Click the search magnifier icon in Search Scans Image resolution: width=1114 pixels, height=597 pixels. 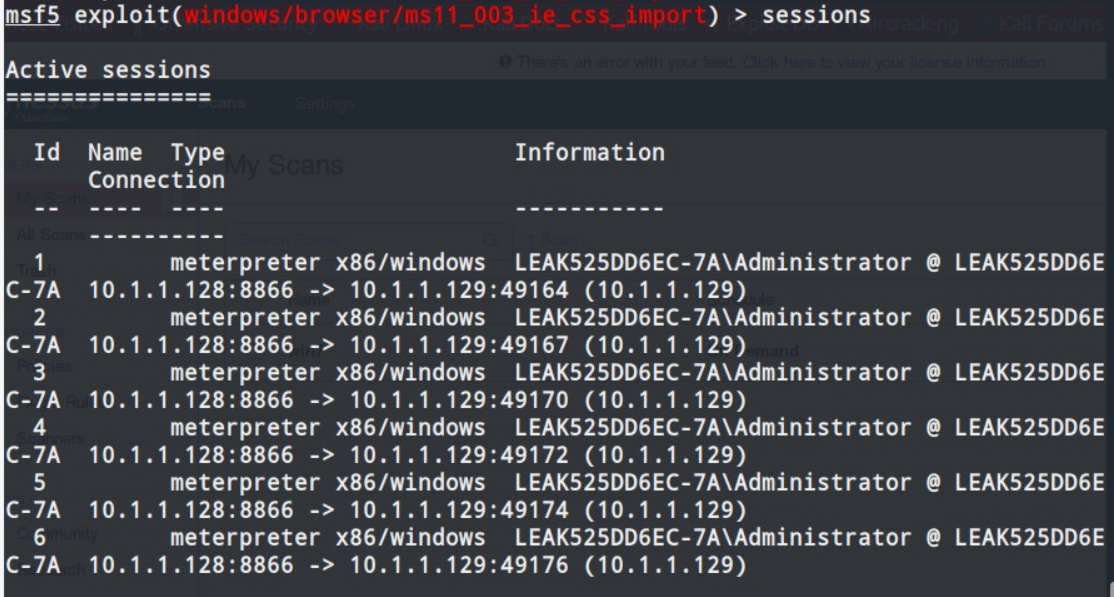pos(490,241)
